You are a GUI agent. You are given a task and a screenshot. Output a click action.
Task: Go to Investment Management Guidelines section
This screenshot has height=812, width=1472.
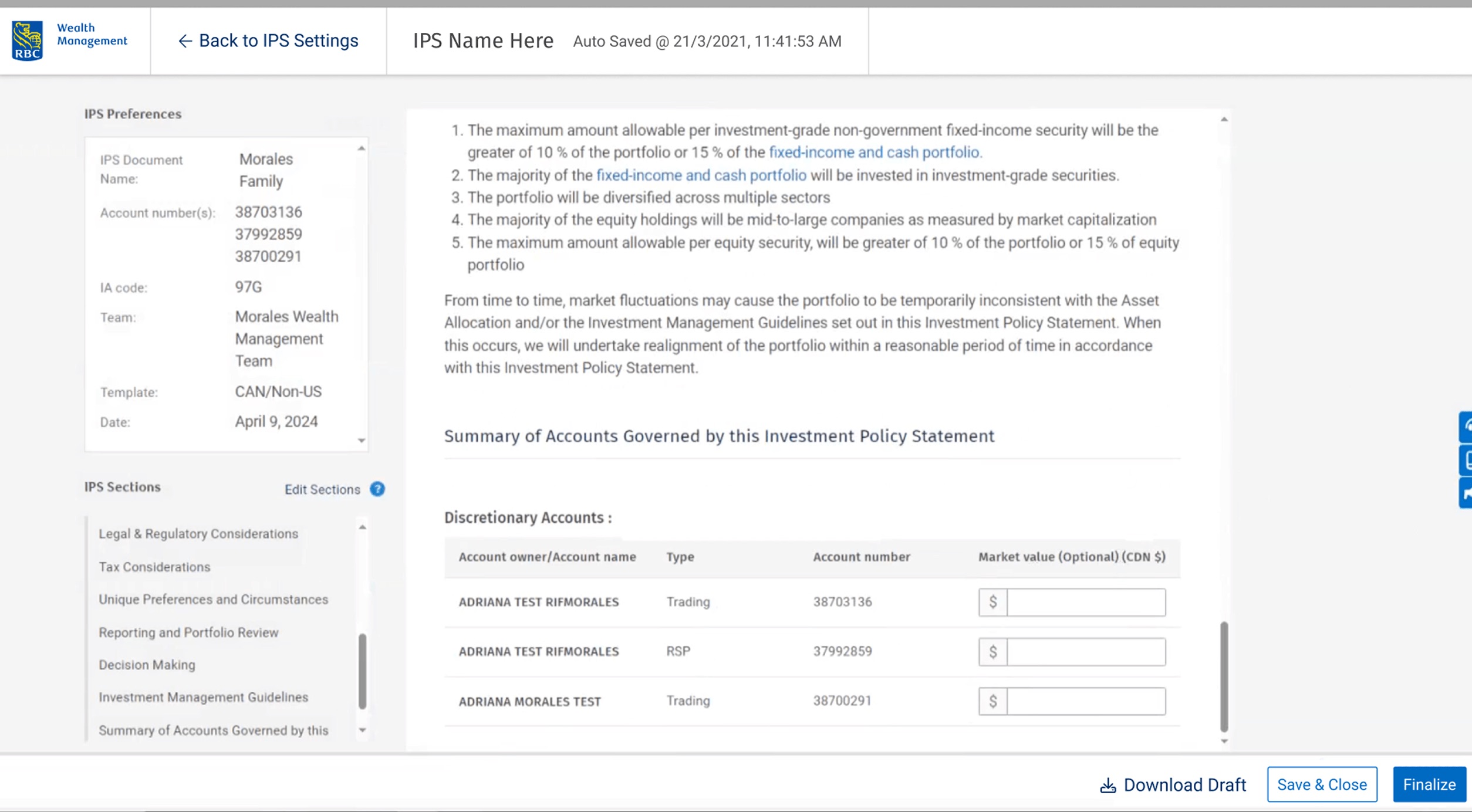tap(203, 697)
